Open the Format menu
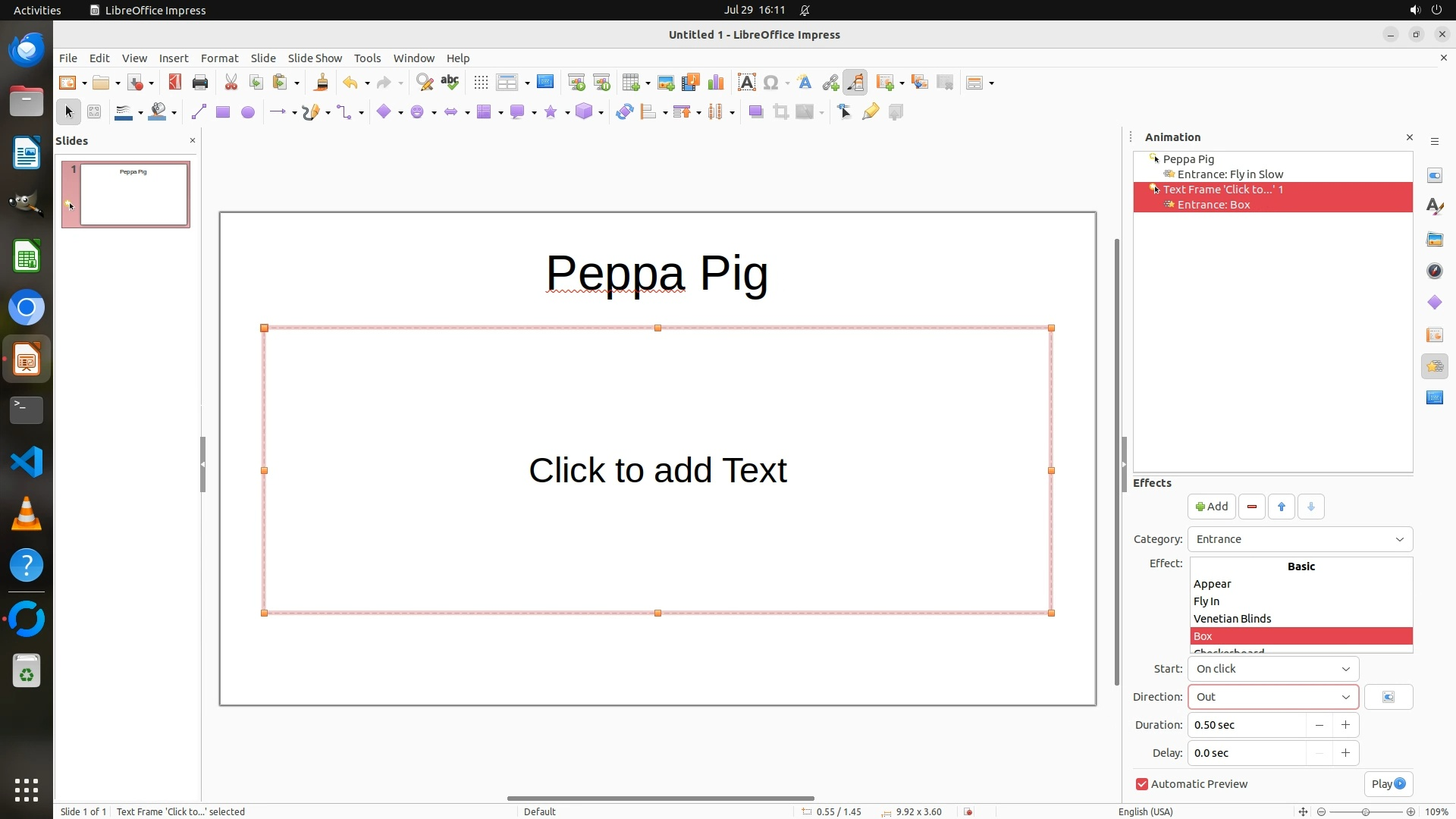 coord(219,58)
